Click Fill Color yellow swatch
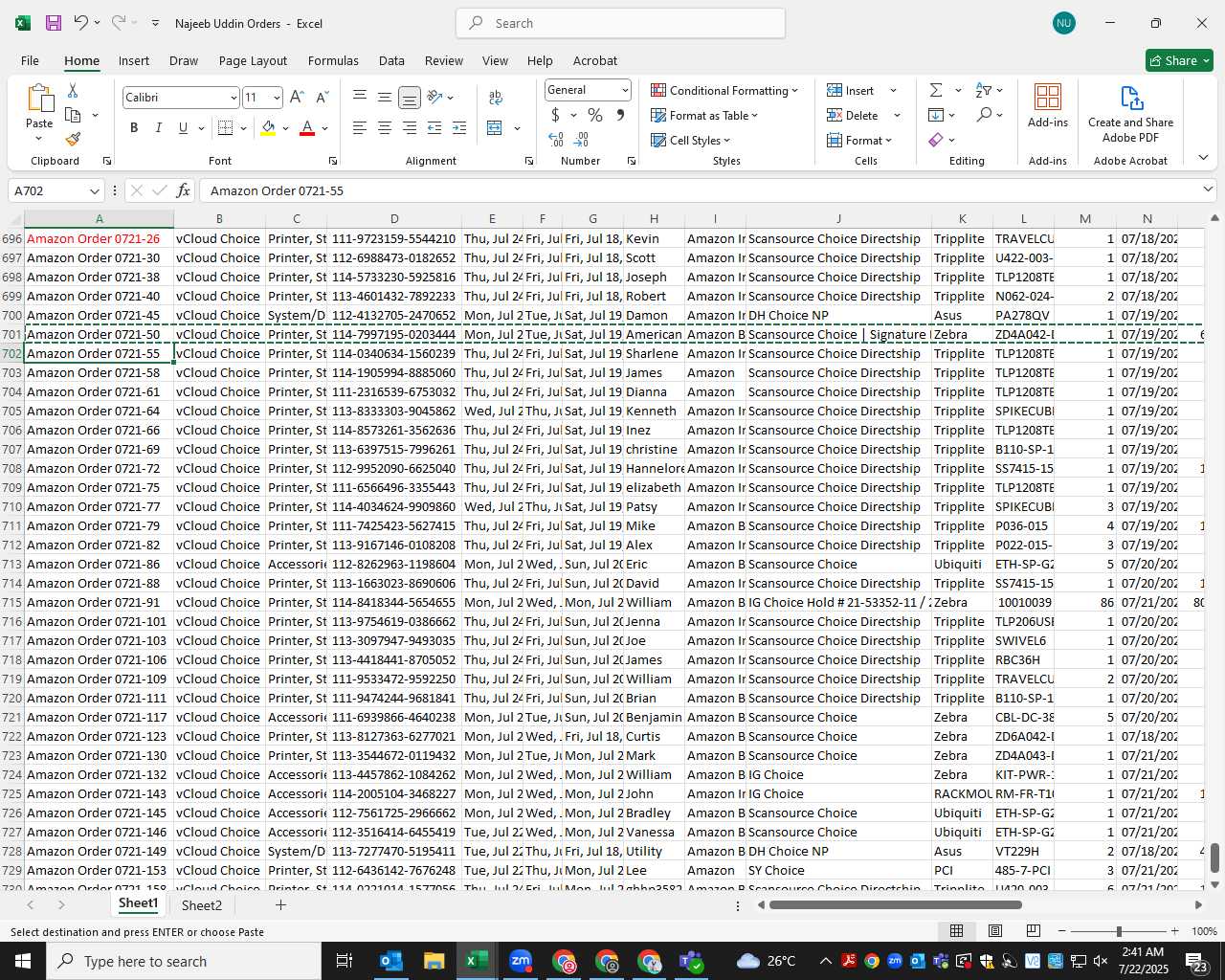Viewport: 1225px width, 980px height. click(268, 128)
